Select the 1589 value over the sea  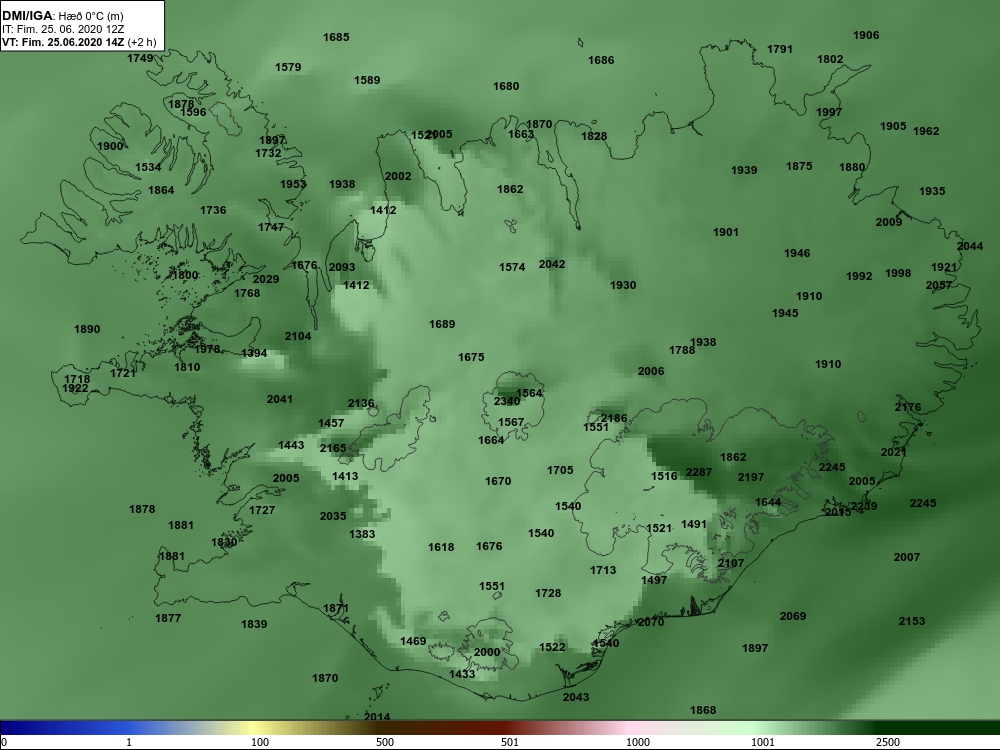[x=367, y=80]
